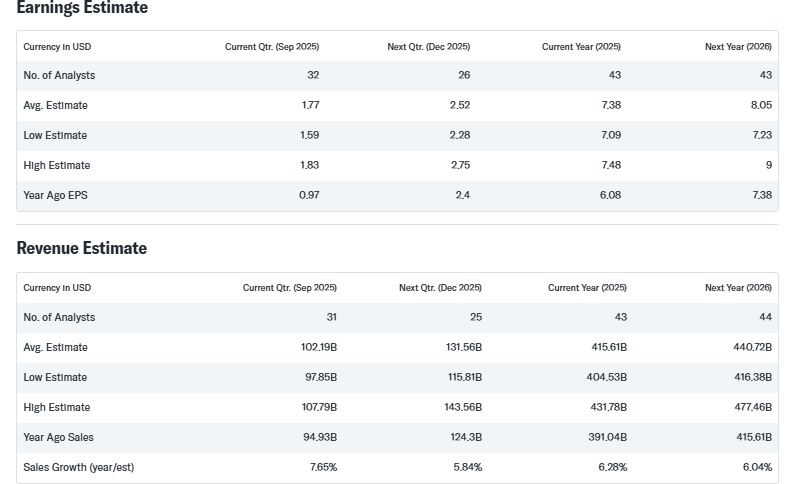
Task: Select the 0.97 year ago EPS value
Action: pyautogui.click(x=309, y=195)
